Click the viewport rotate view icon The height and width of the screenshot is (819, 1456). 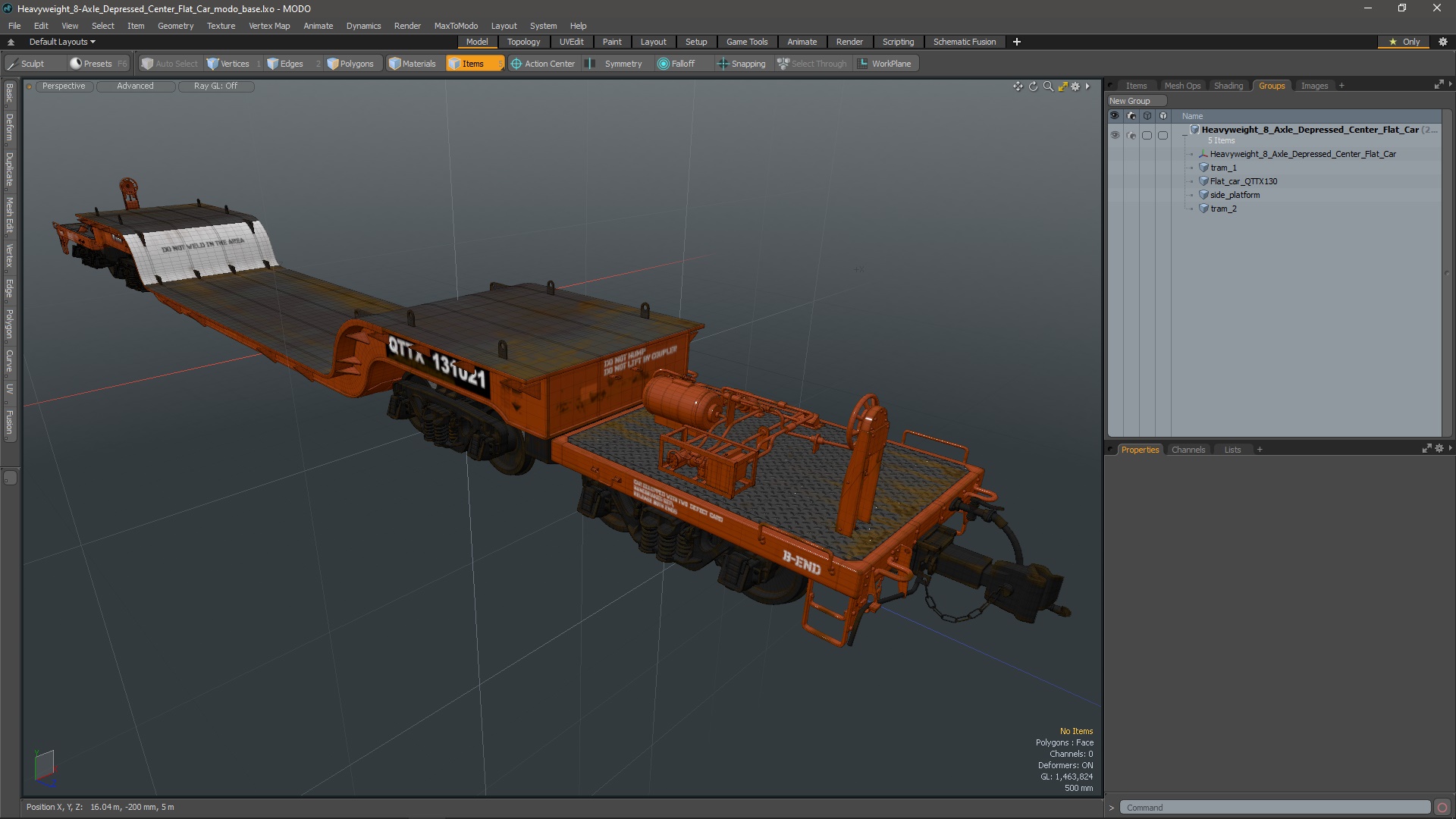click(1033, 86)
